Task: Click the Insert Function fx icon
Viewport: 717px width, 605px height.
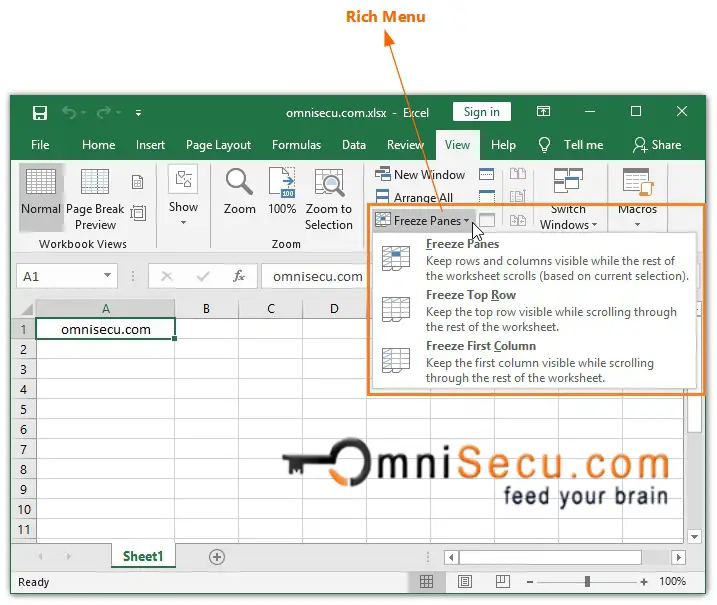Action: tap(239, 276)
